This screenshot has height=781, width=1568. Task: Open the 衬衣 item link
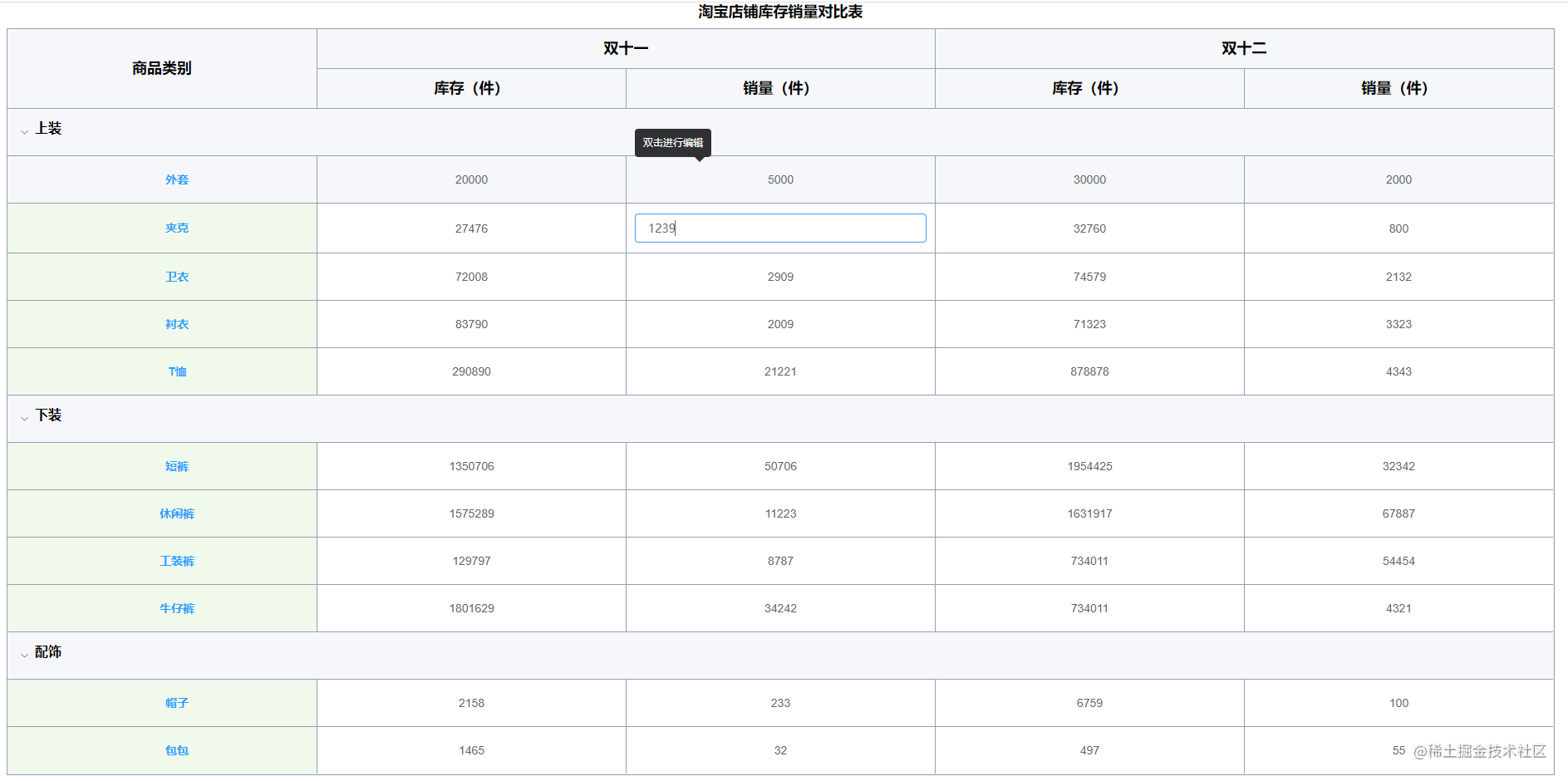177,324
